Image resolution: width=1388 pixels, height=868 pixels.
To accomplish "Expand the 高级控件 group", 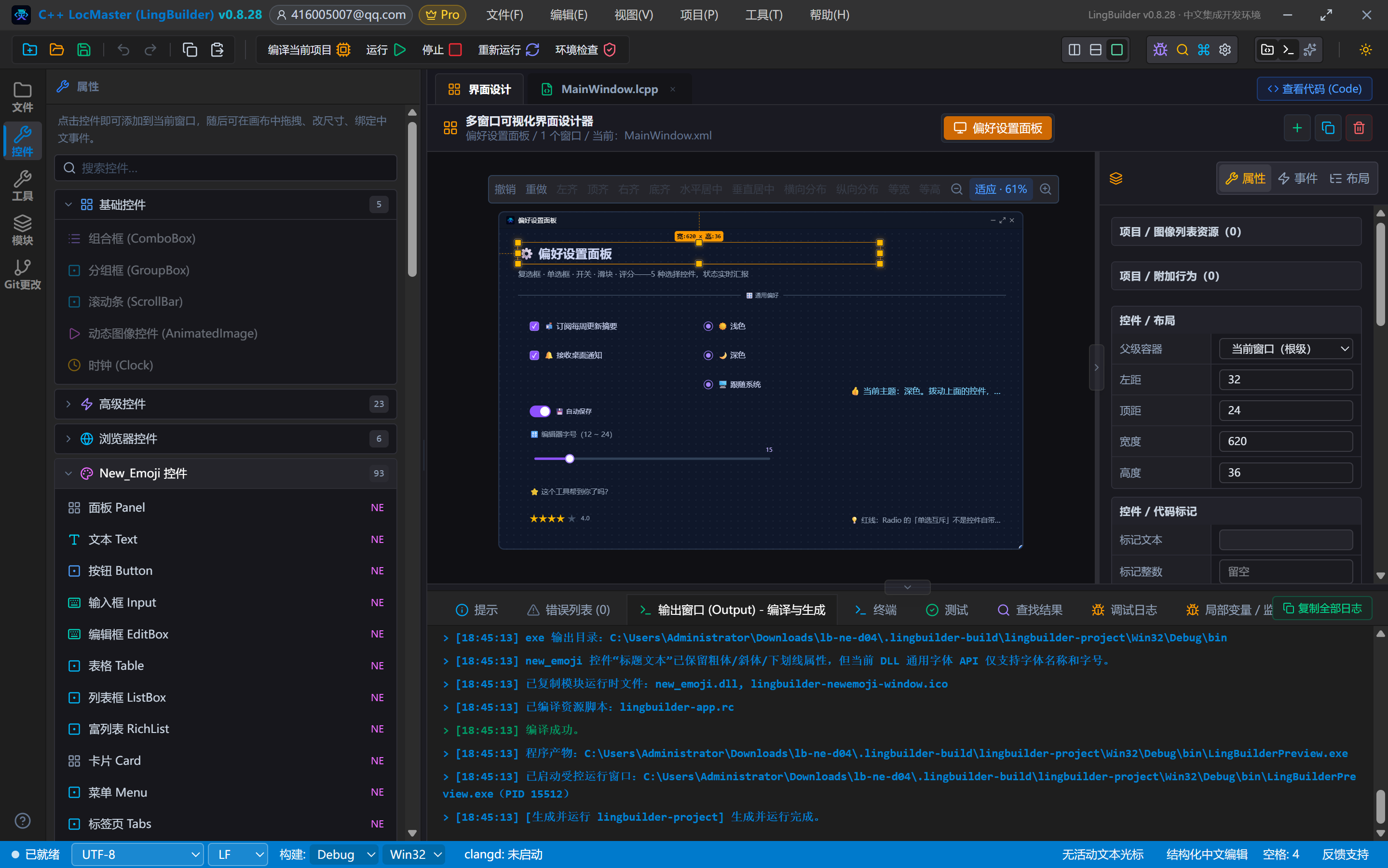I will pyautogui.click(x=226, y=404).
